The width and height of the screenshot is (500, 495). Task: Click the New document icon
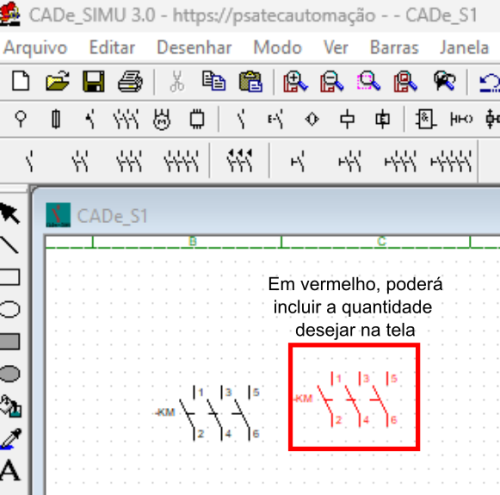(x=21, y=81)
